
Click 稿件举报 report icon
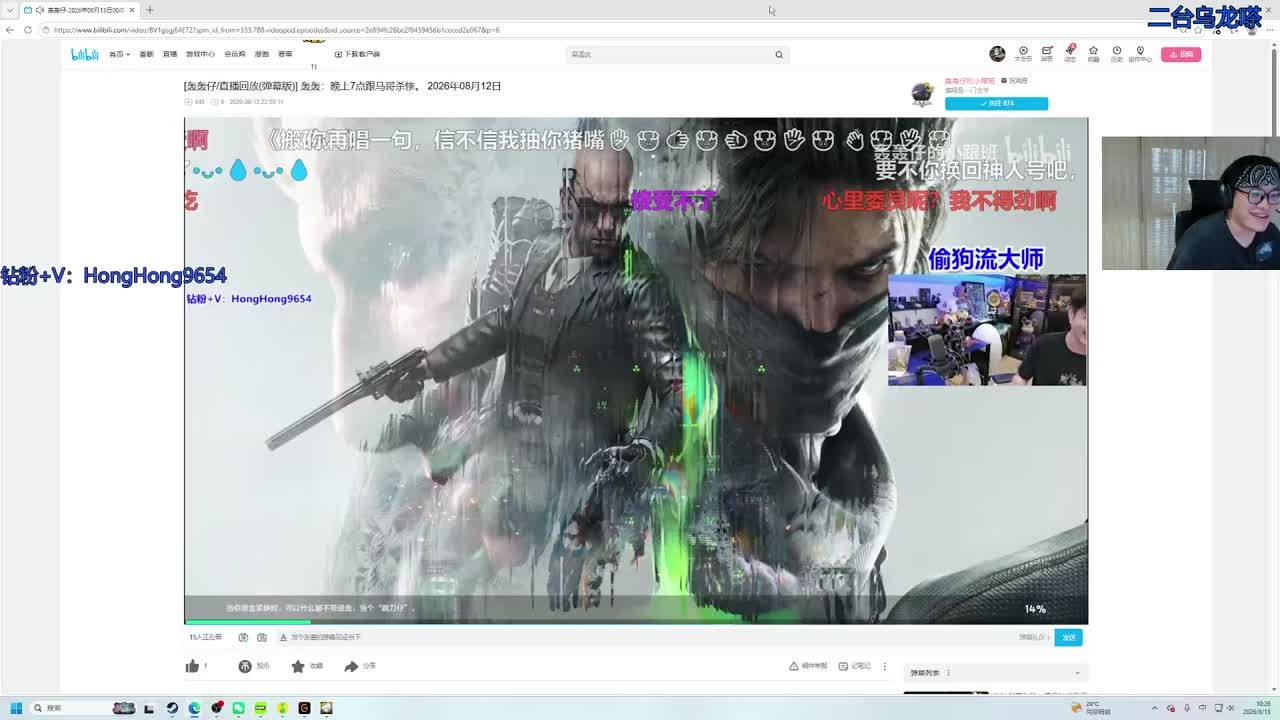coord(808,666)
